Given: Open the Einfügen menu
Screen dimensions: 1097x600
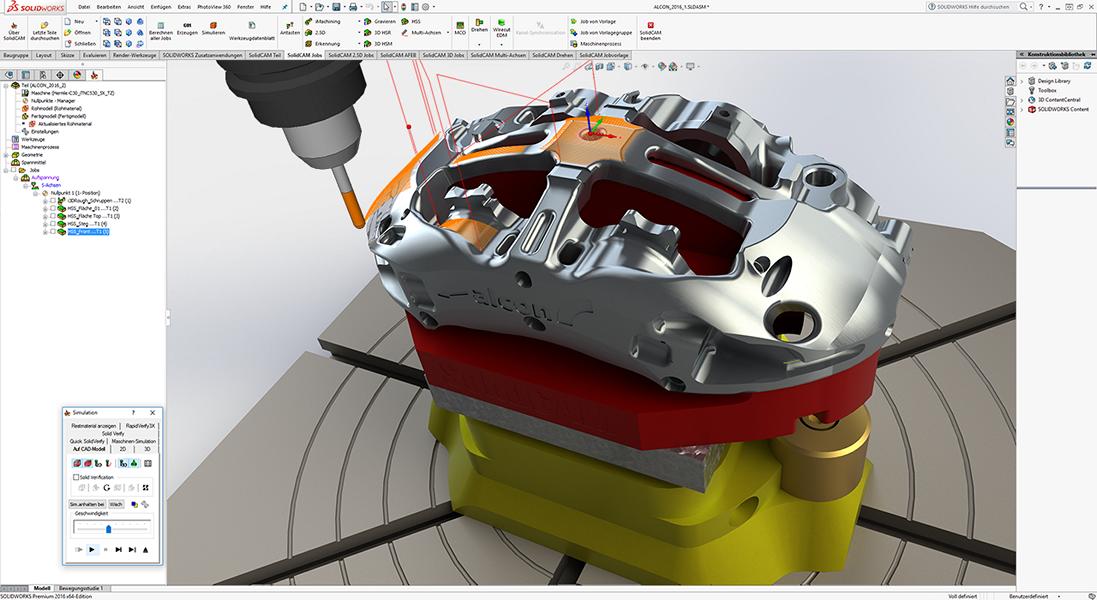Looking at the screenshot, I should 161,7.
